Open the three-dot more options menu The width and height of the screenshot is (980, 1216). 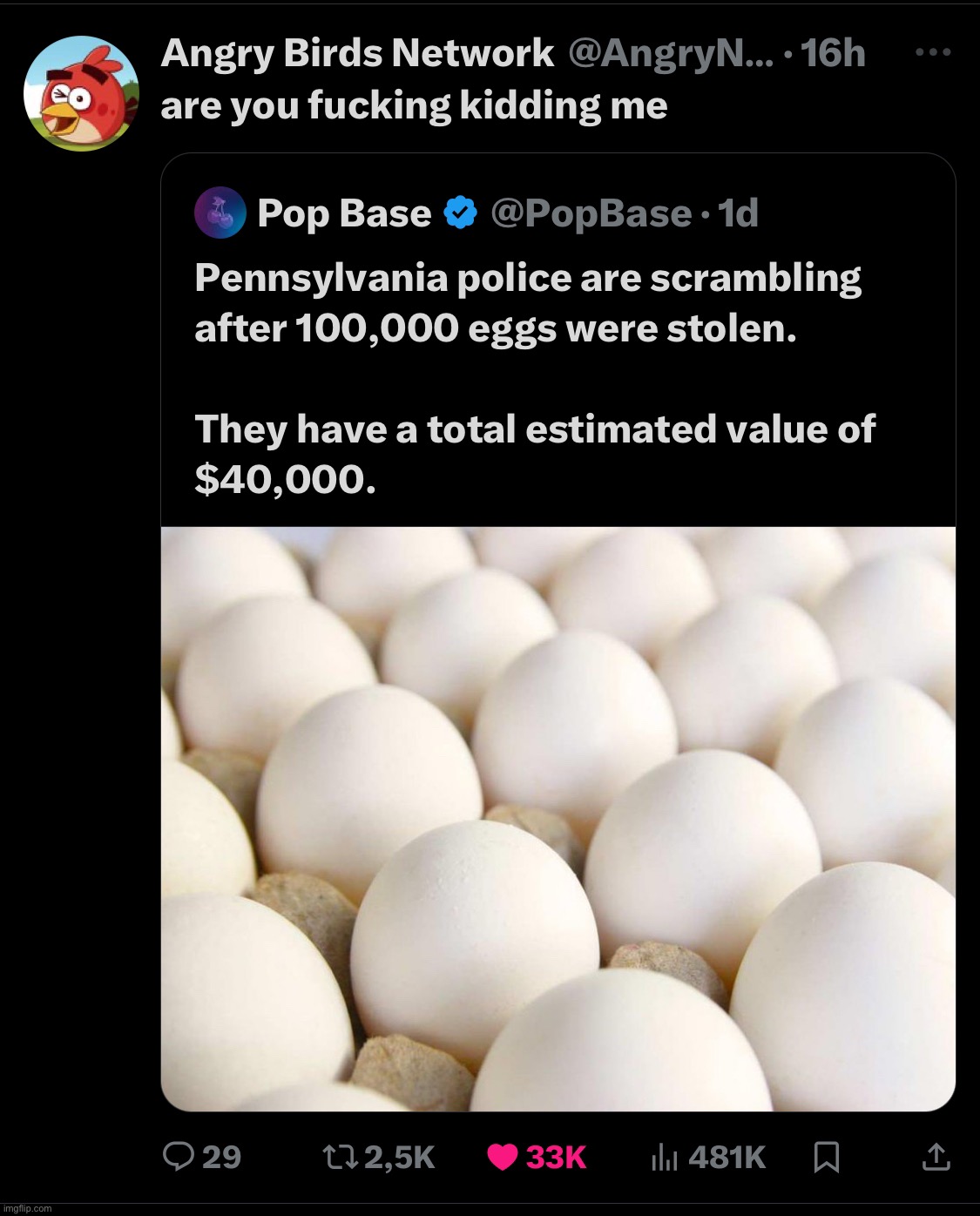point(933,53)
